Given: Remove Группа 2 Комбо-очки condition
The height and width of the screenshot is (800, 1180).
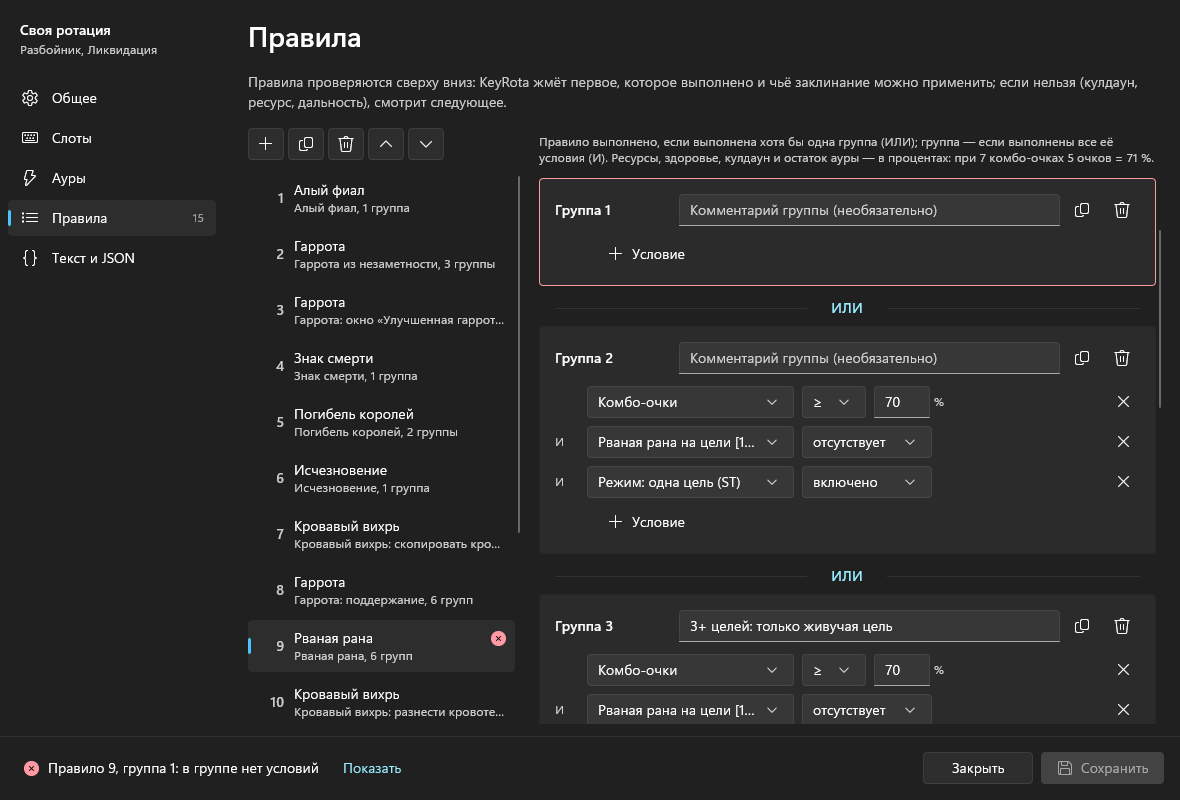Looking at the screenshot, I should (1124, 402).
